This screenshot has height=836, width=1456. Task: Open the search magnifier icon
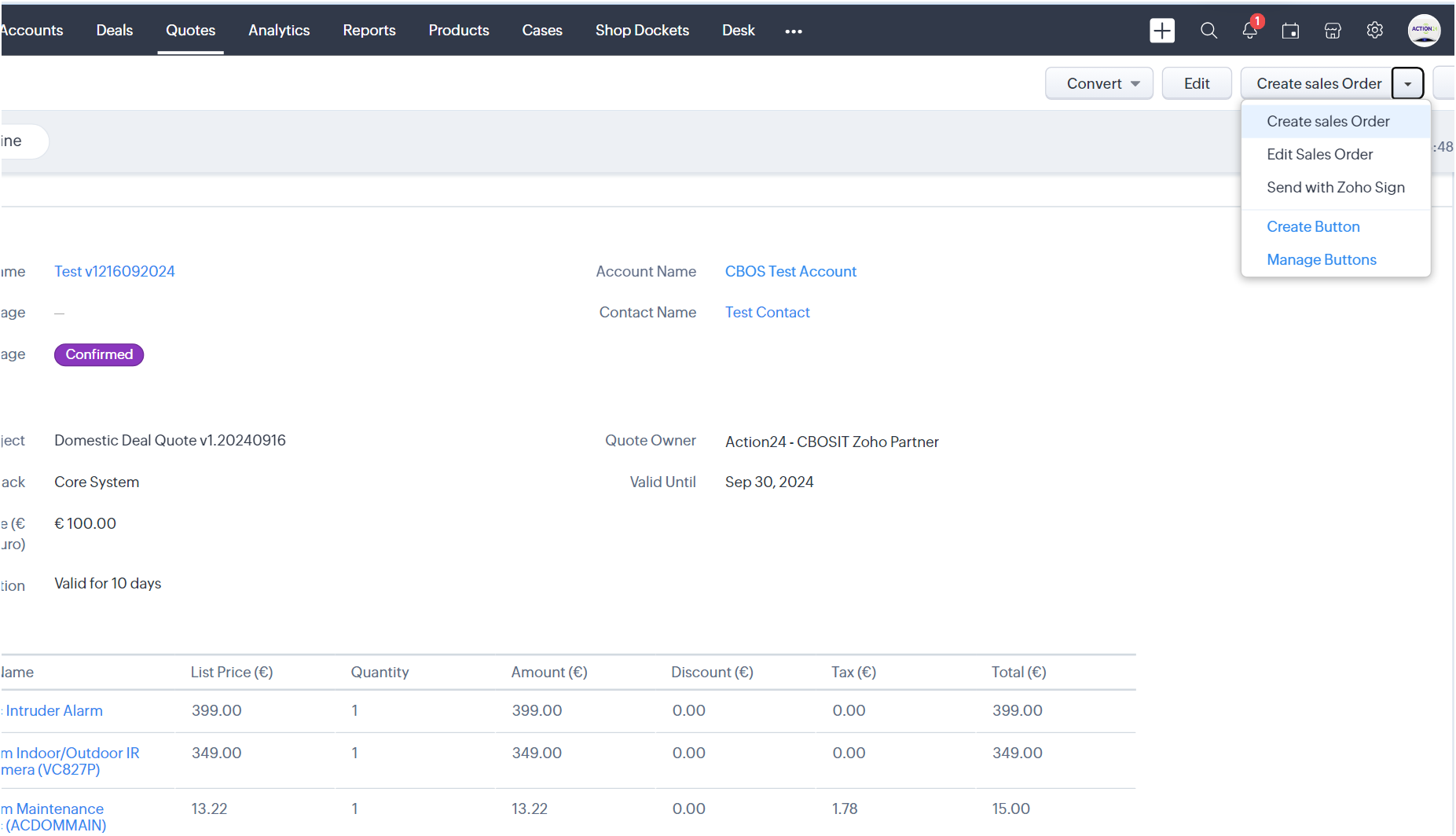pyautogui.click(x=1208, y=31)
